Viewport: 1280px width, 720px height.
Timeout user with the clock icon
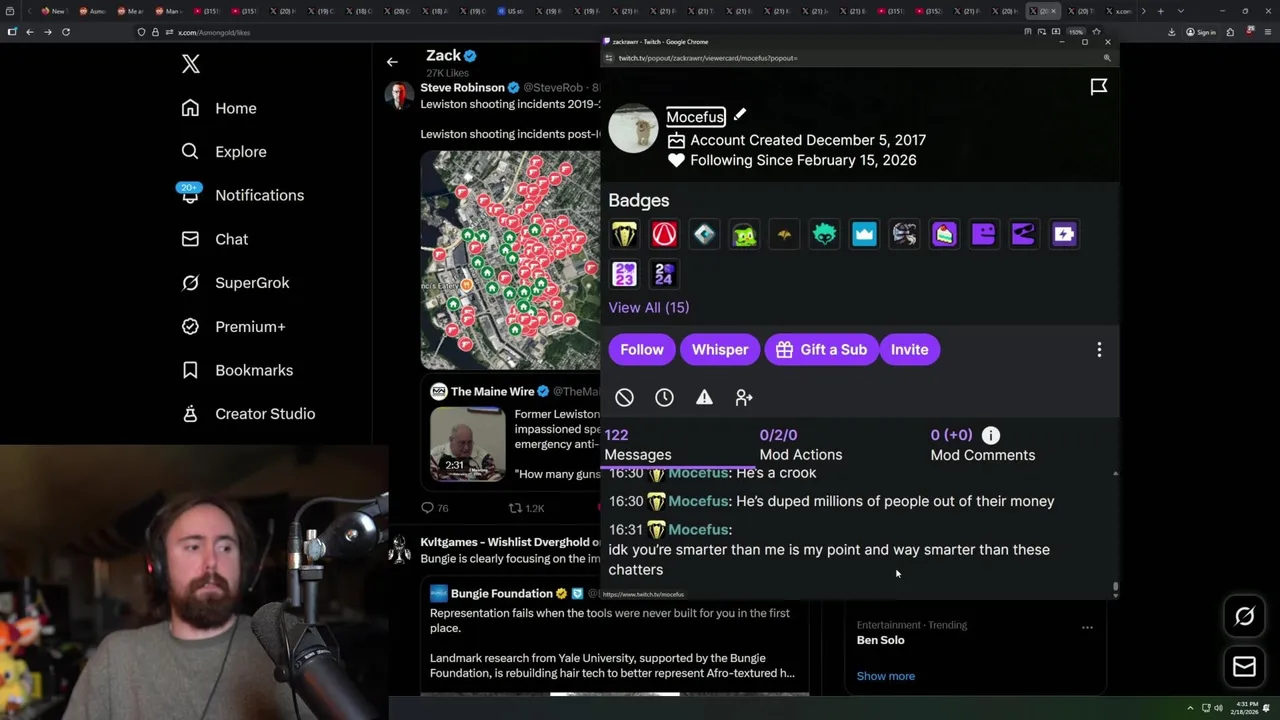(664, 398)
